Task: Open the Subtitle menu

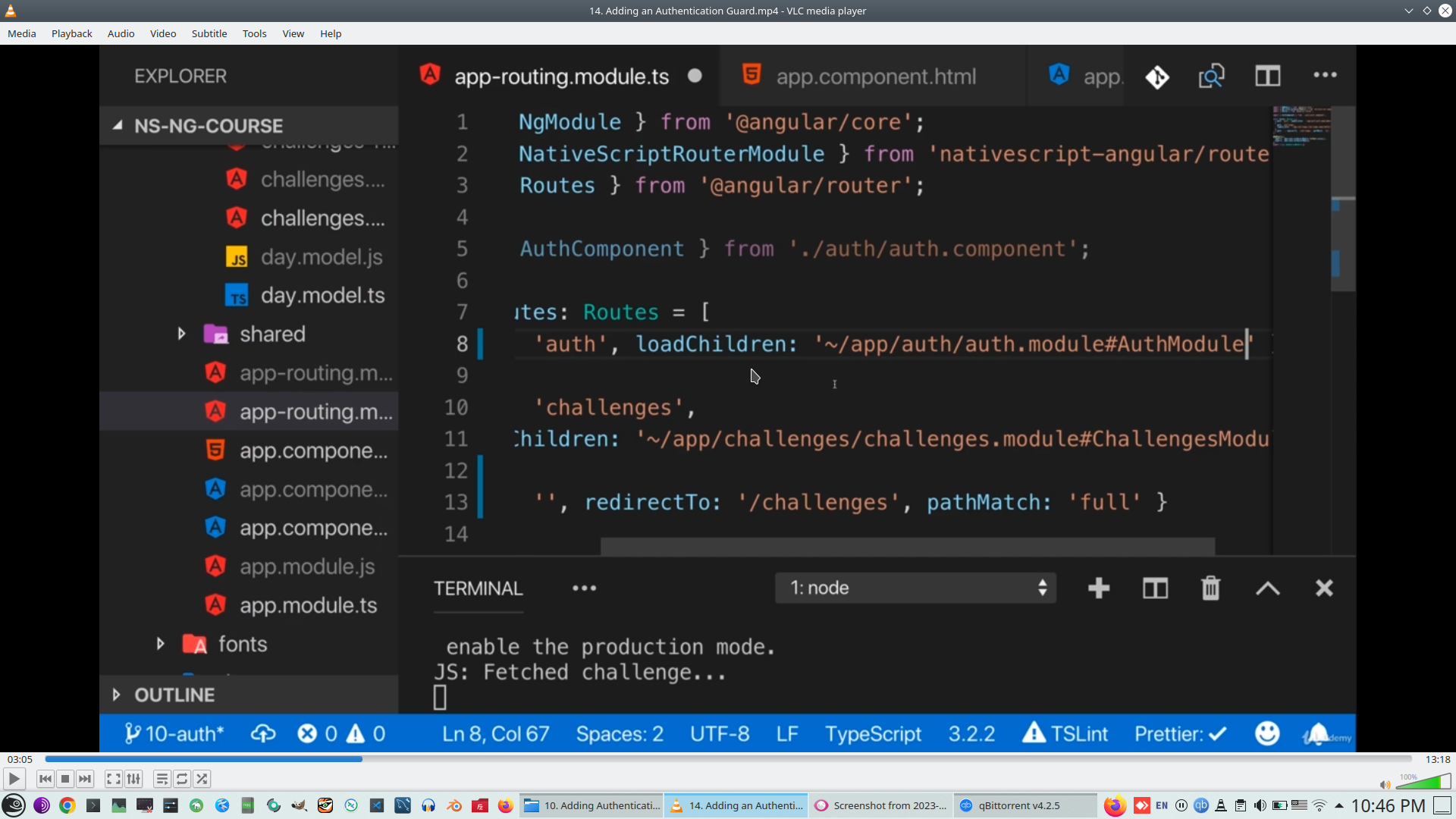Action: point(209,33)
